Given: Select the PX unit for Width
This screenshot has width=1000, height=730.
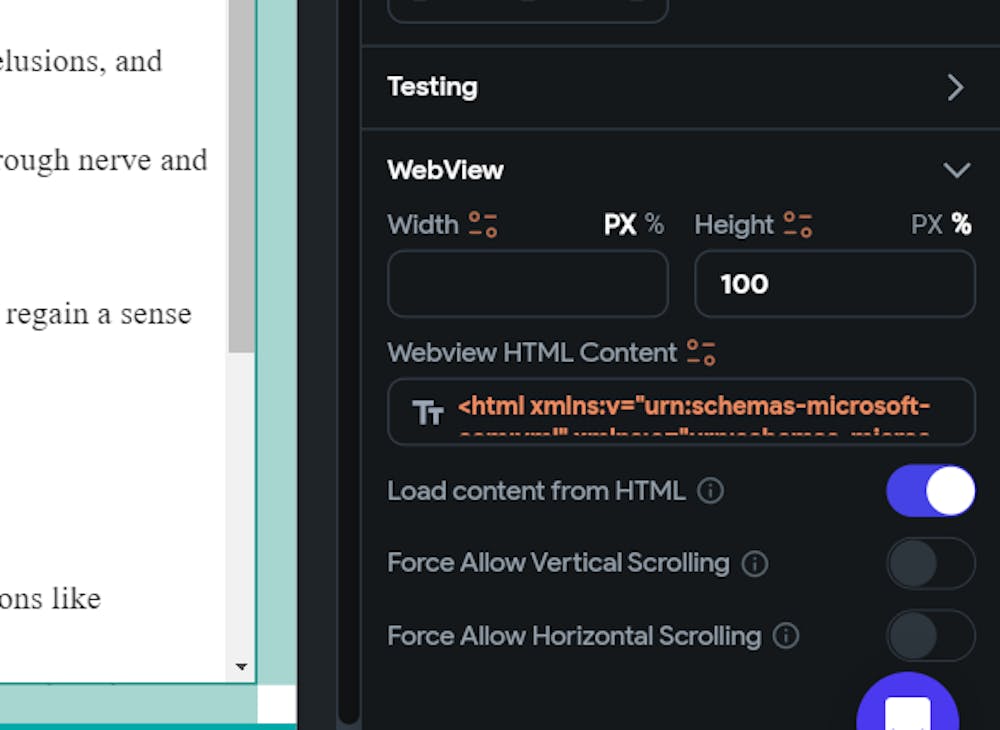Looking at the screenshot, I should point(620,225).
